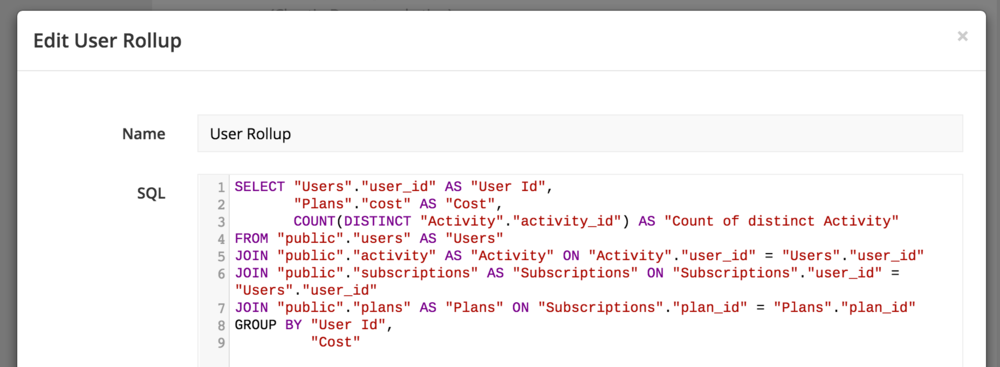Click the COUNT keyword on line 3
Image resolution: width=1000 pixels, height=367 pixels.
coord(314,221)
